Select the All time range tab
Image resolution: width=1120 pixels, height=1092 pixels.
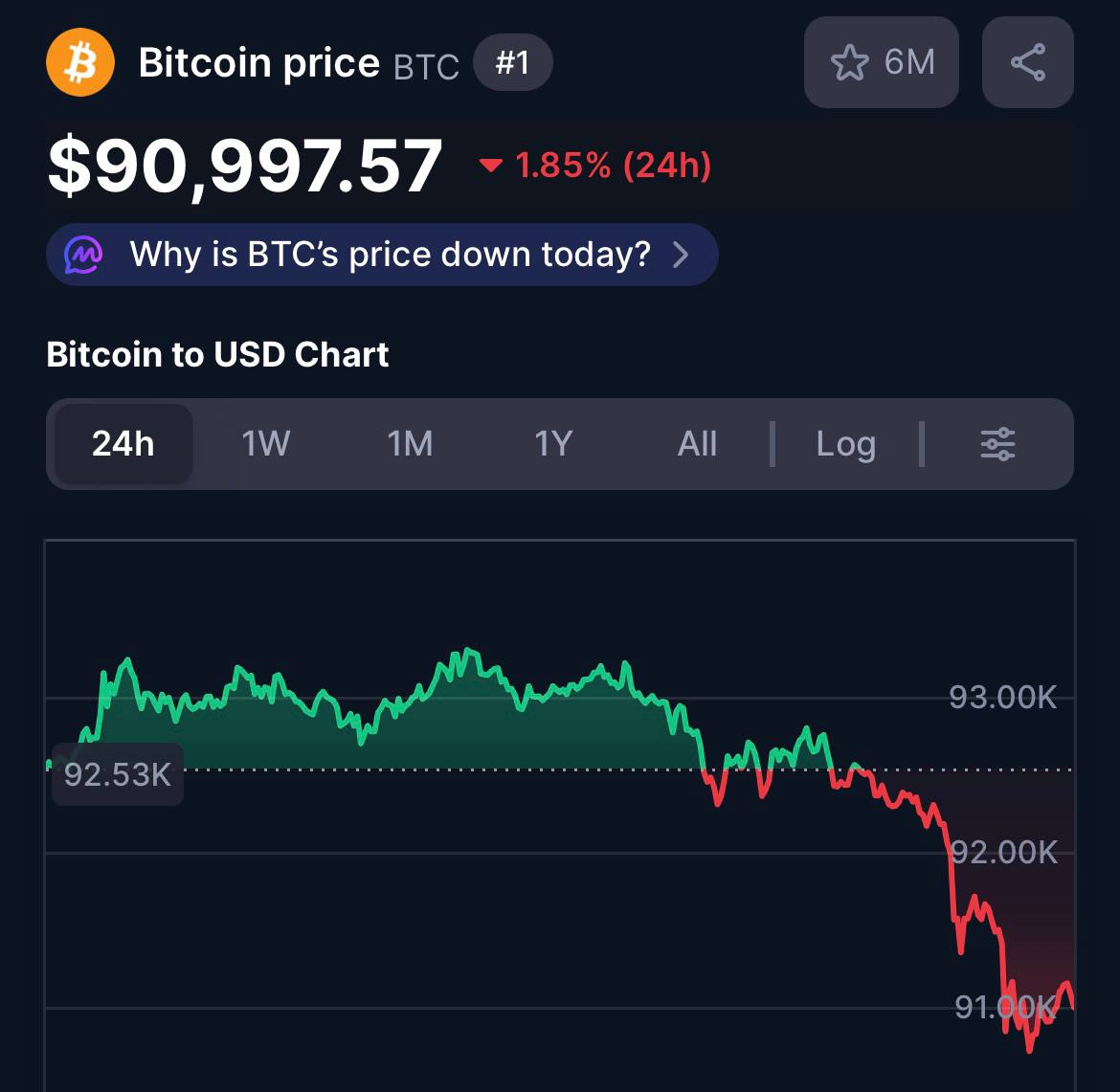point(697,444)
